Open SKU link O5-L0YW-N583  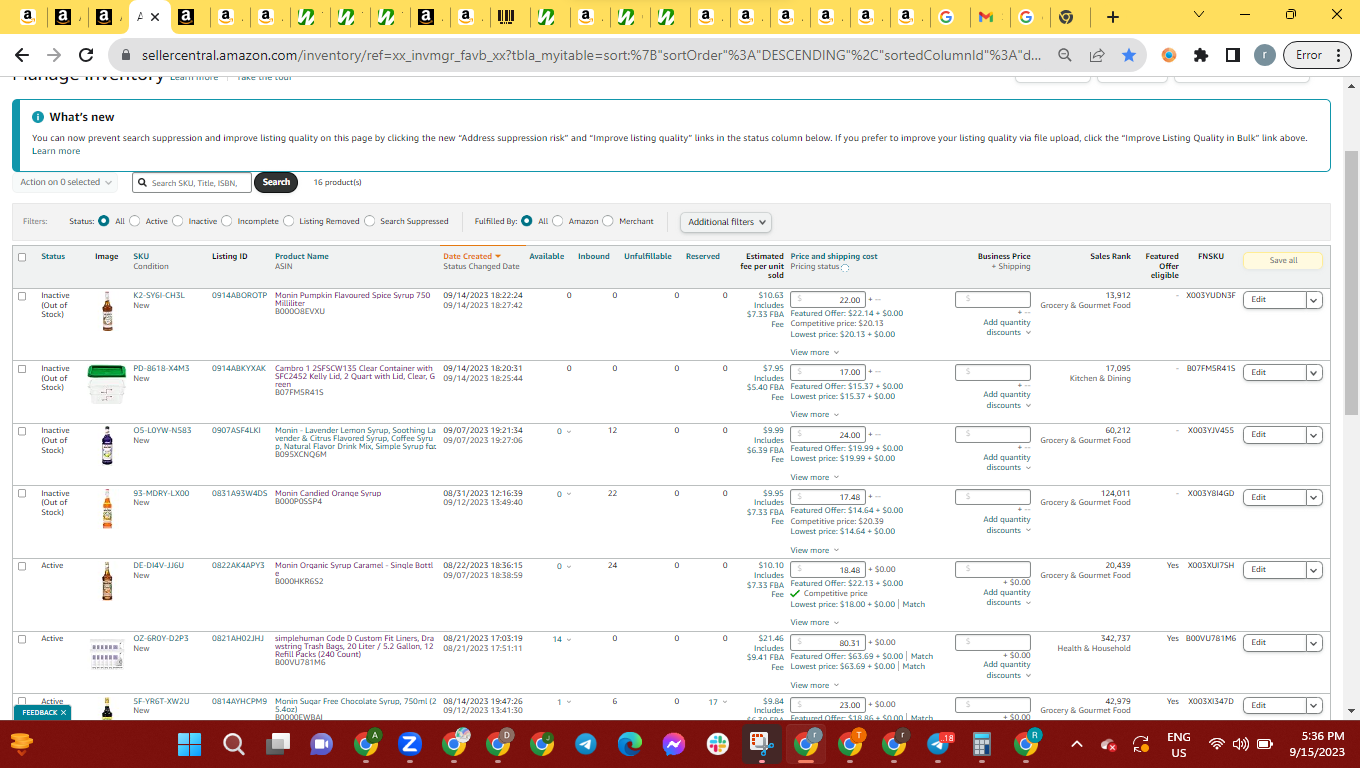(162, 431)
